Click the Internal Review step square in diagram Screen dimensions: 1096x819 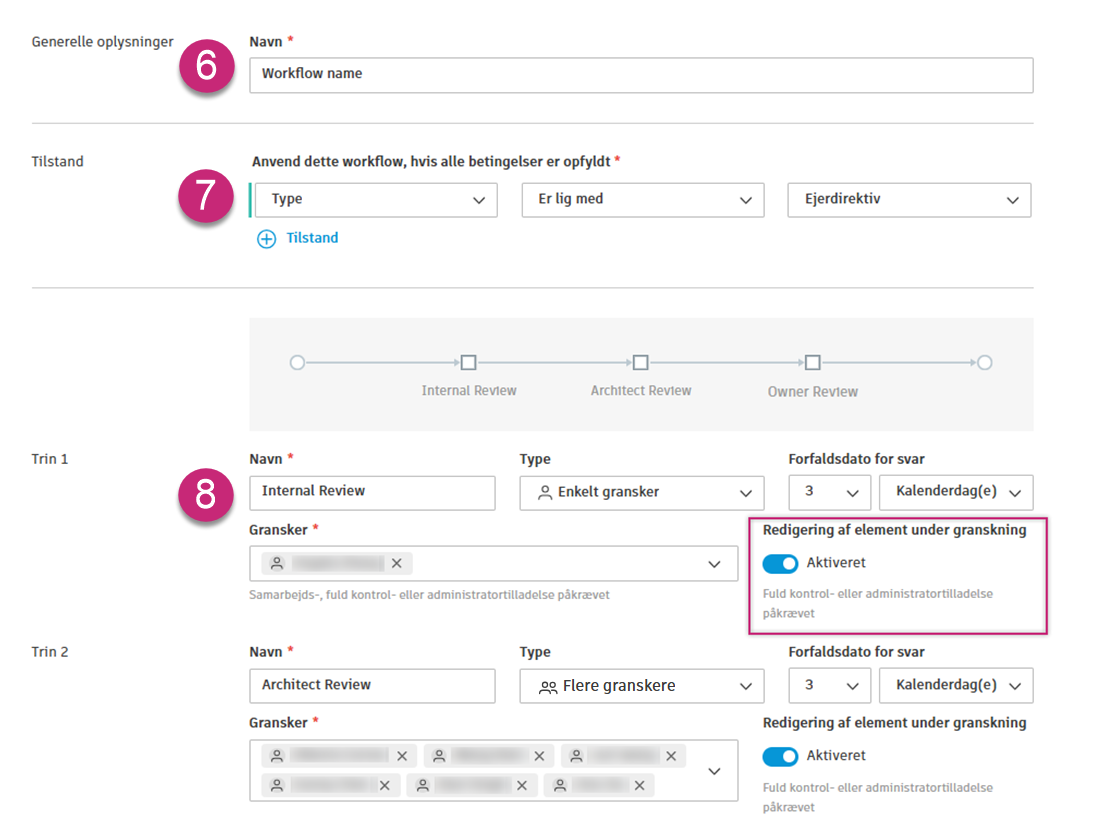[468, 363]
